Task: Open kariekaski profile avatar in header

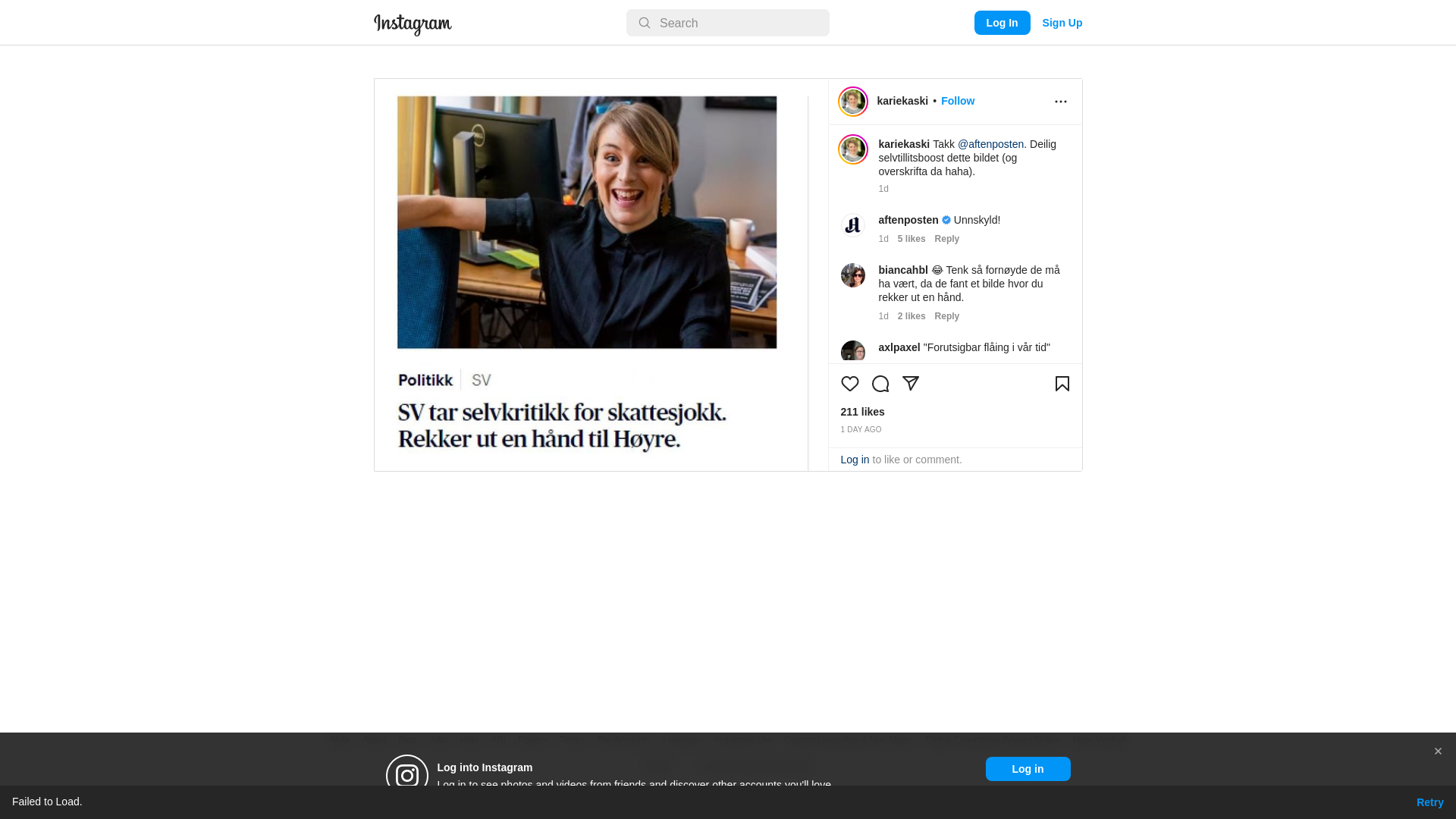Action: pos(852,102)
